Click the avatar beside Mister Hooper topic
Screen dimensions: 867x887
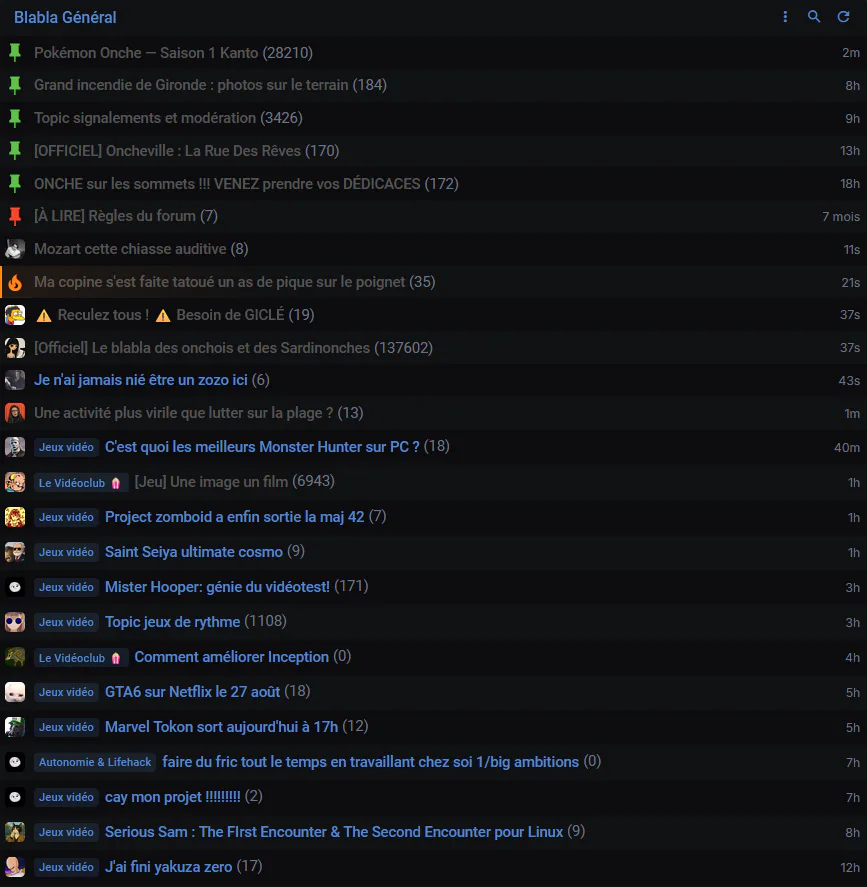15,587
